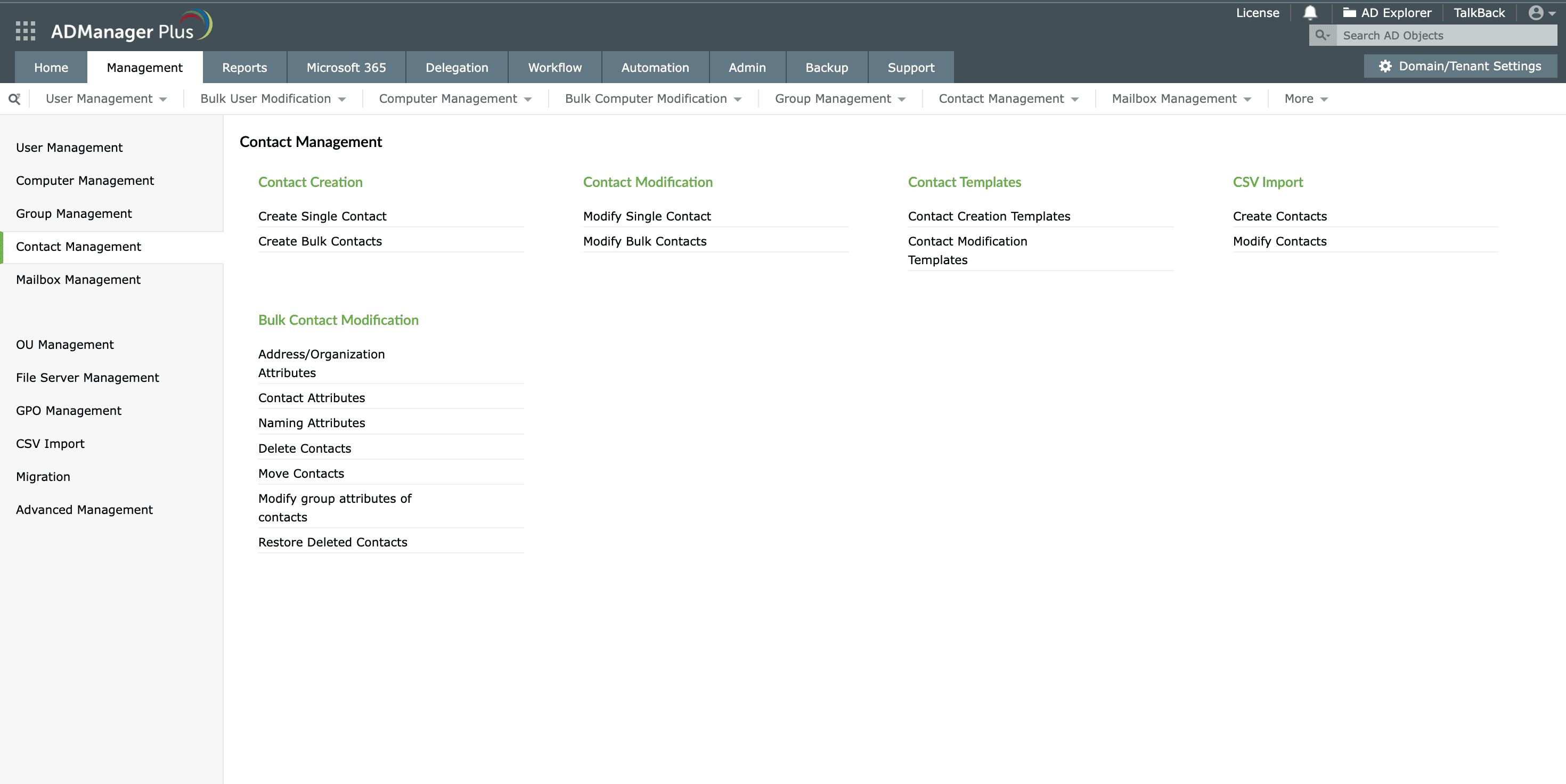Viewport: 1566px width, 784px height.
Task: Open AD Explorer folder icon
Action: (1349, 13)
